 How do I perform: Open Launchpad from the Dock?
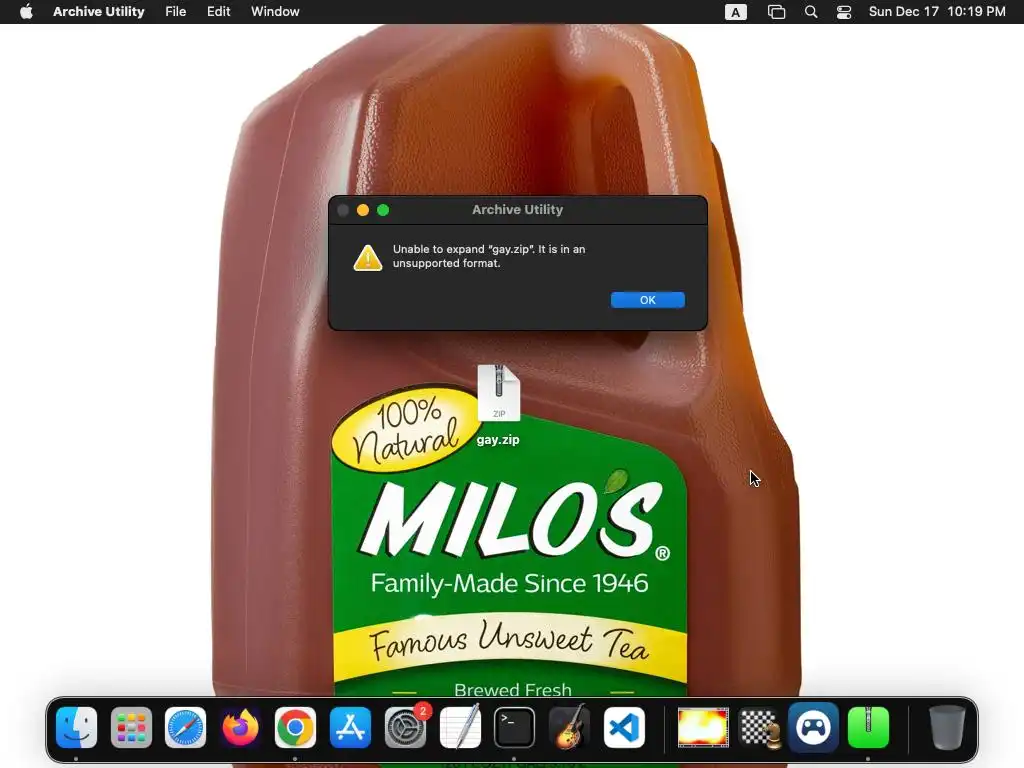(x=131, y=728)
